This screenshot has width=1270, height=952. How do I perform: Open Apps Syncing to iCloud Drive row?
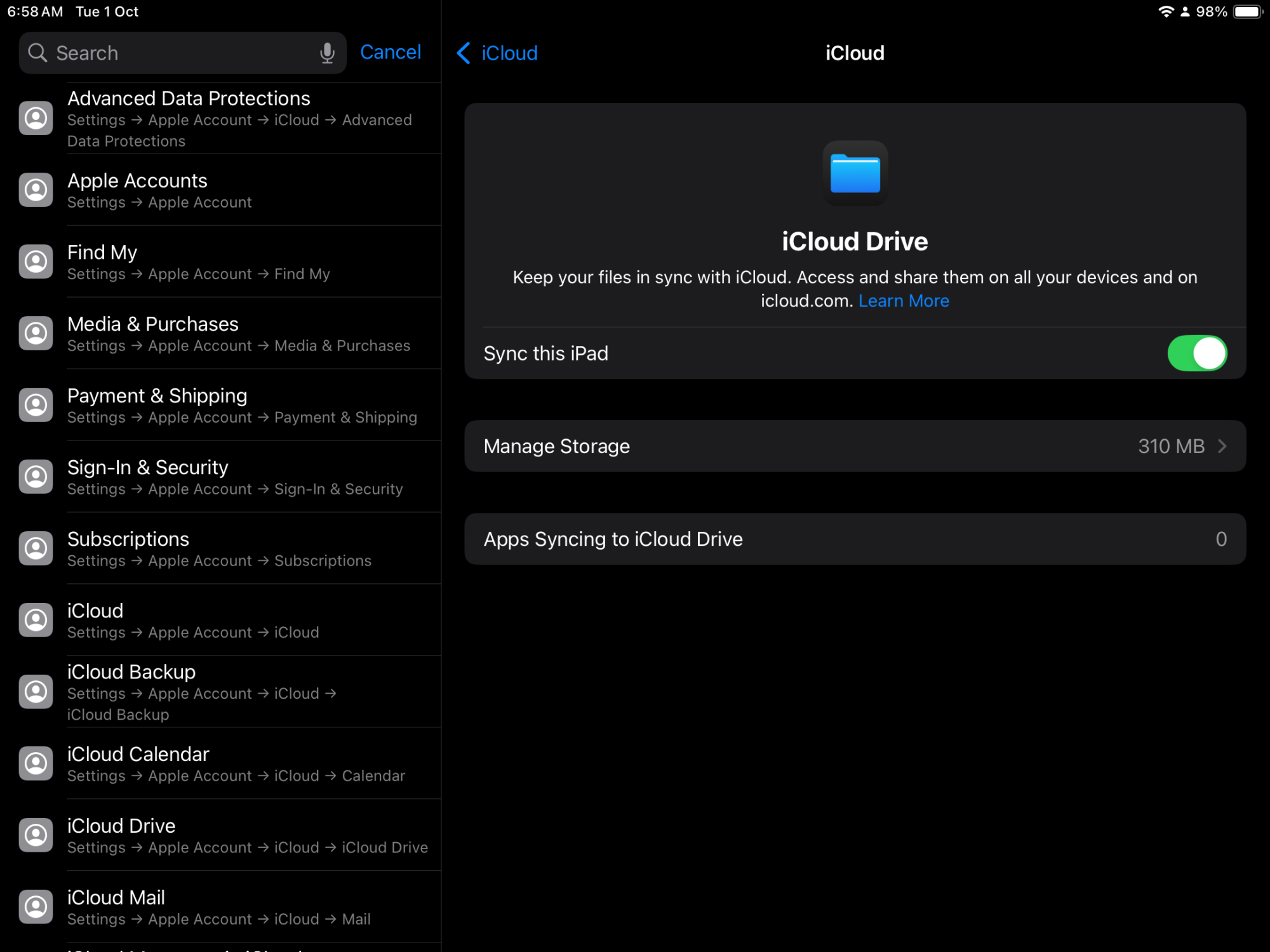(x=855, y=539)
